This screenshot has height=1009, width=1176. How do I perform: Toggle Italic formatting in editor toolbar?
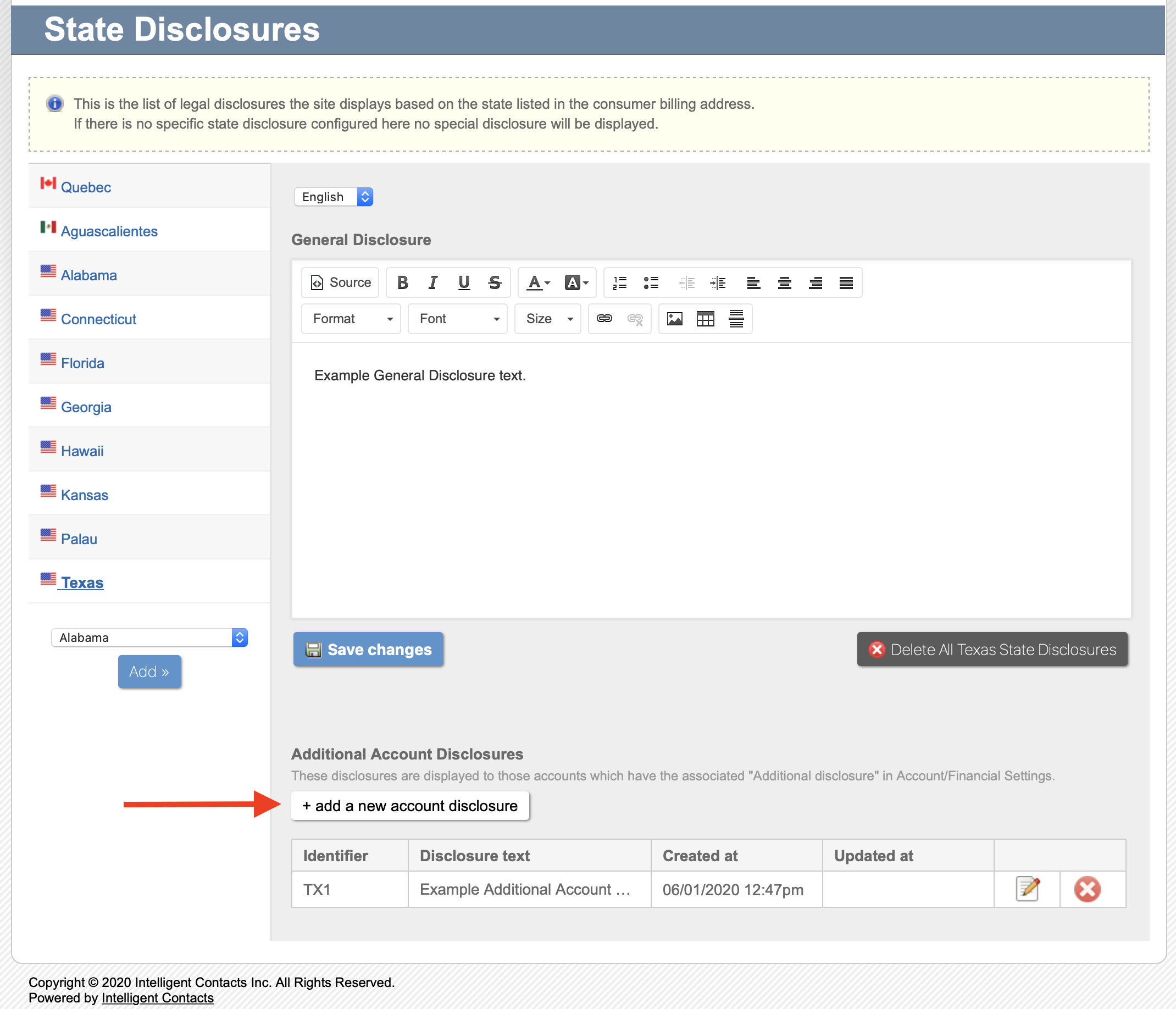(x=433, y=282)
